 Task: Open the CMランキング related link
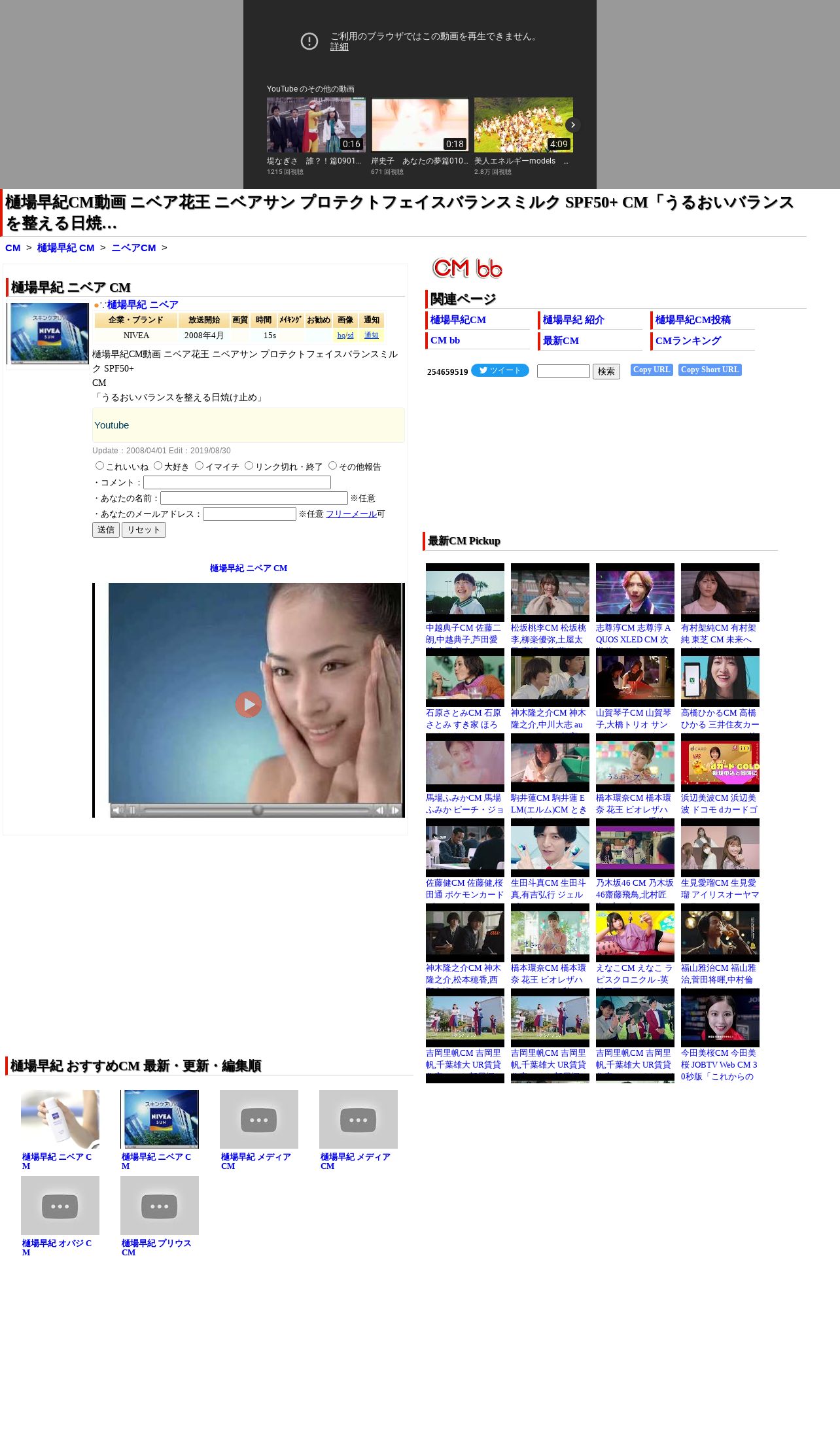[688, 341]
